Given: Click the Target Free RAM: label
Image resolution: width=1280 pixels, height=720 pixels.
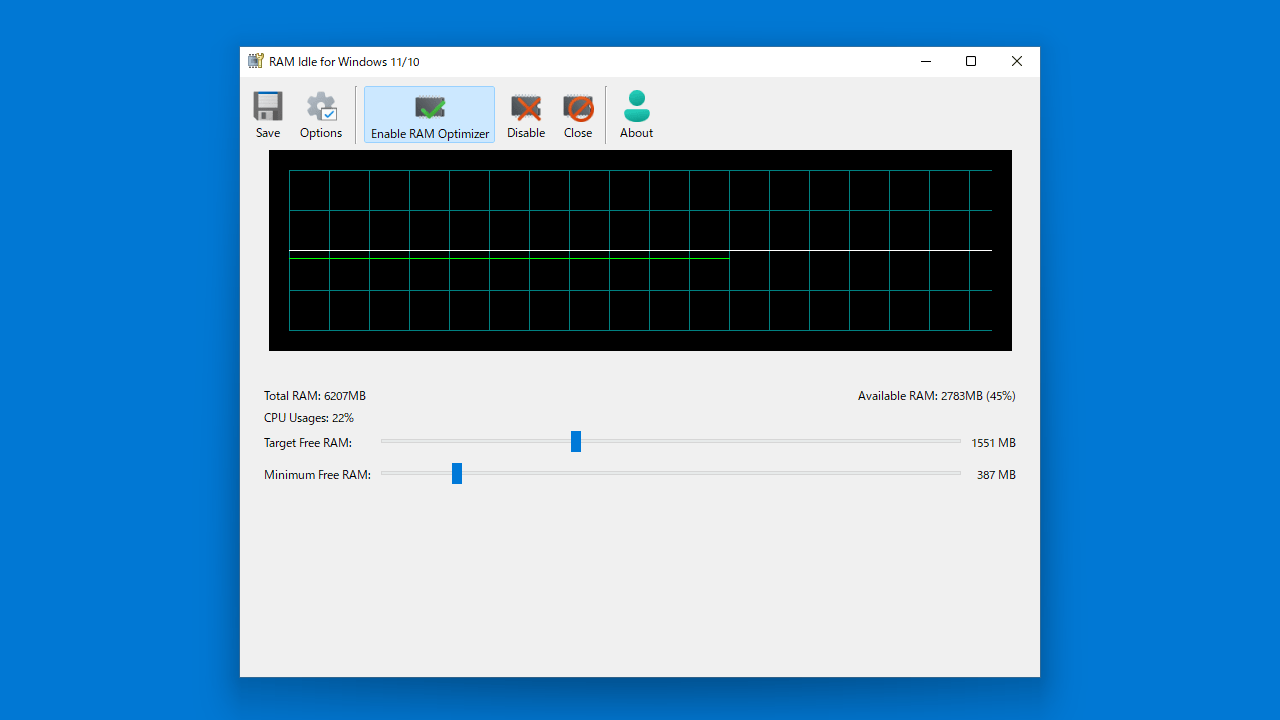Looking at the screenshot, I should tap(308, 443).
